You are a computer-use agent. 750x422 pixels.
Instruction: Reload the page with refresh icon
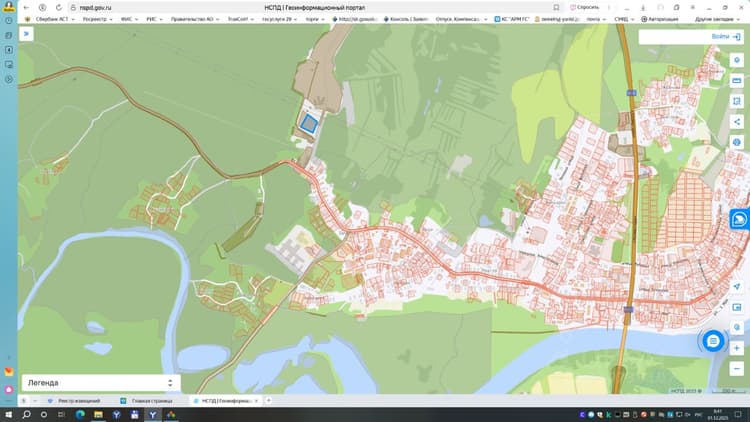coord(58,8)
